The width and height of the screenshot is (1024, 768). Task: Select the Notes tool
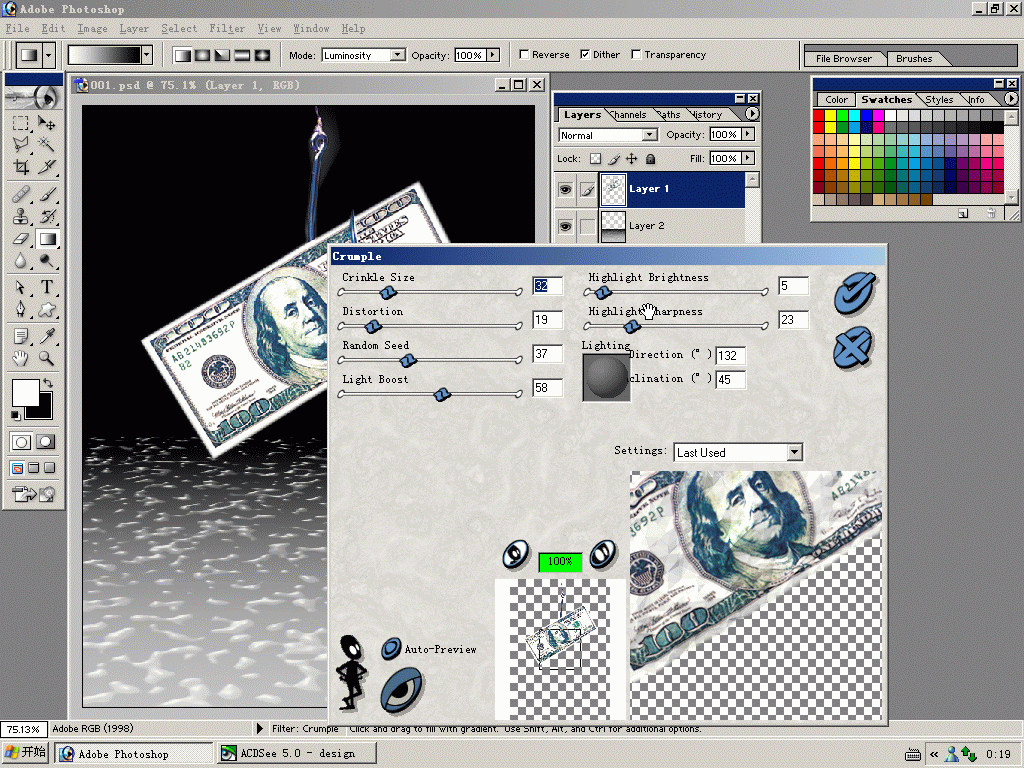pos(21,336)
